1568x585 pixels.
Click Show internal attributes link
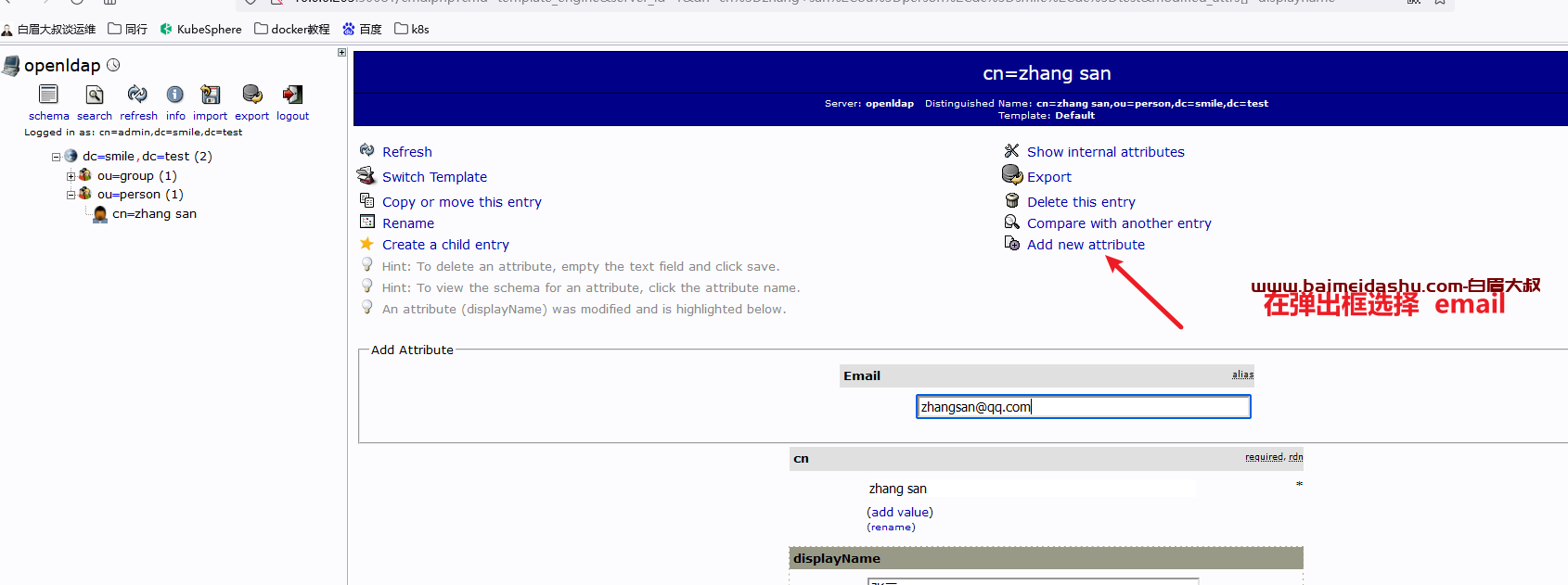click(x=1106, y=152)
